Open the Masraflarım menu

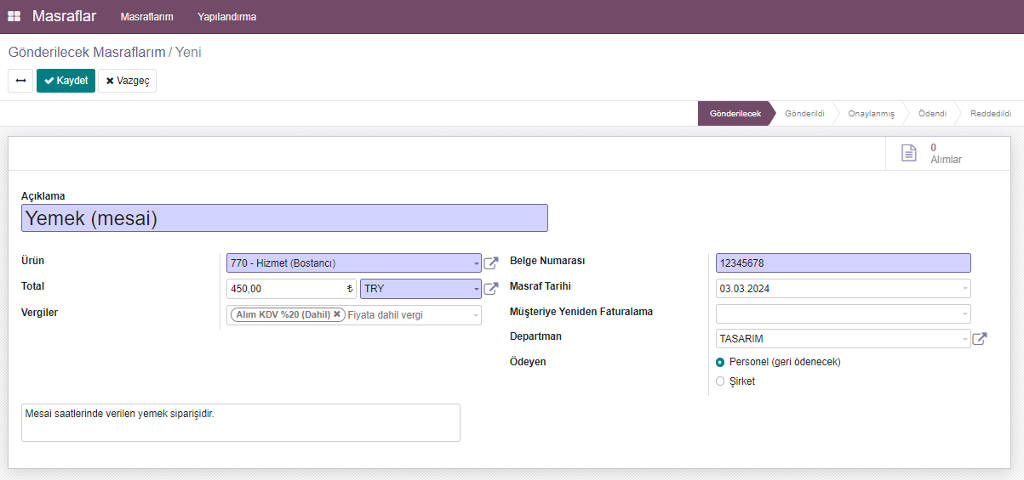pos(147,17)
